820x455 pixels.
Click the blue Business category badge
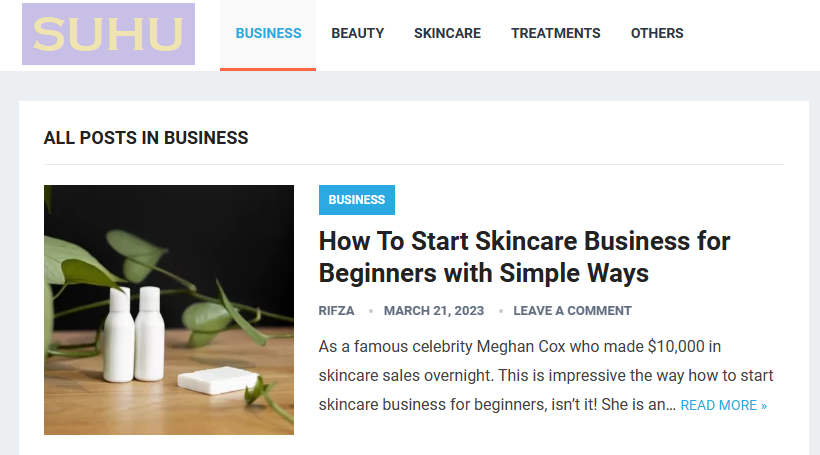pyautogui.click(x=356, y=200)
